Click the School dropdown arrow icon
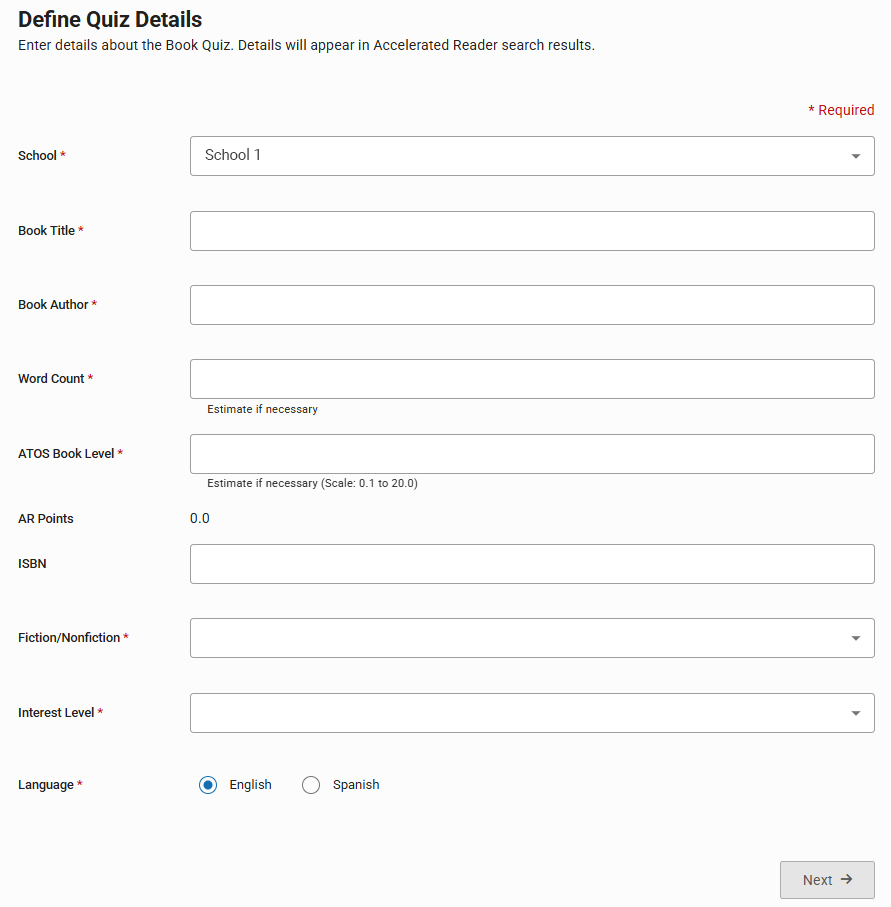 856,156
